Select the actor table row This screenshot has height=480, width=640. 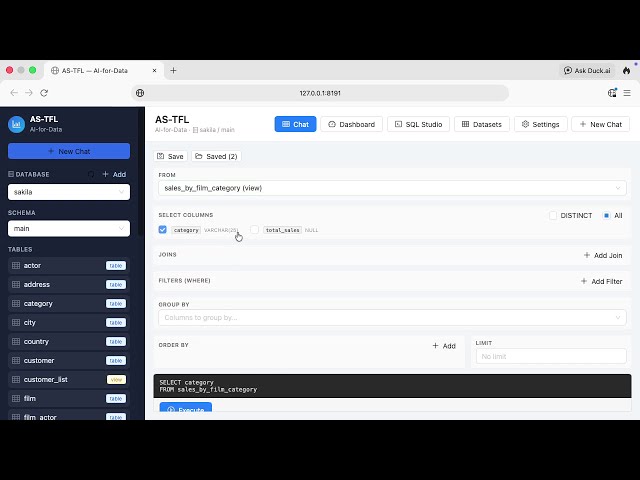pos(69,266)
